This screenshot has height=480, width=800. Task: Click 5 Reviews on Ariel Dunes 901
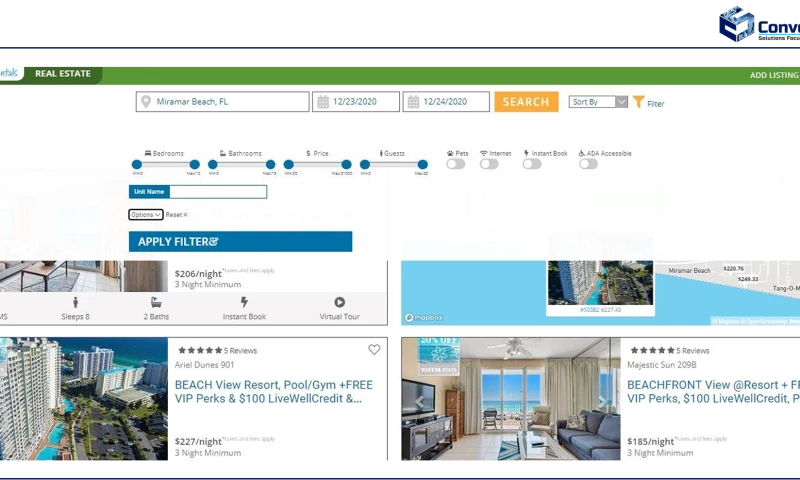coord(240,350)
